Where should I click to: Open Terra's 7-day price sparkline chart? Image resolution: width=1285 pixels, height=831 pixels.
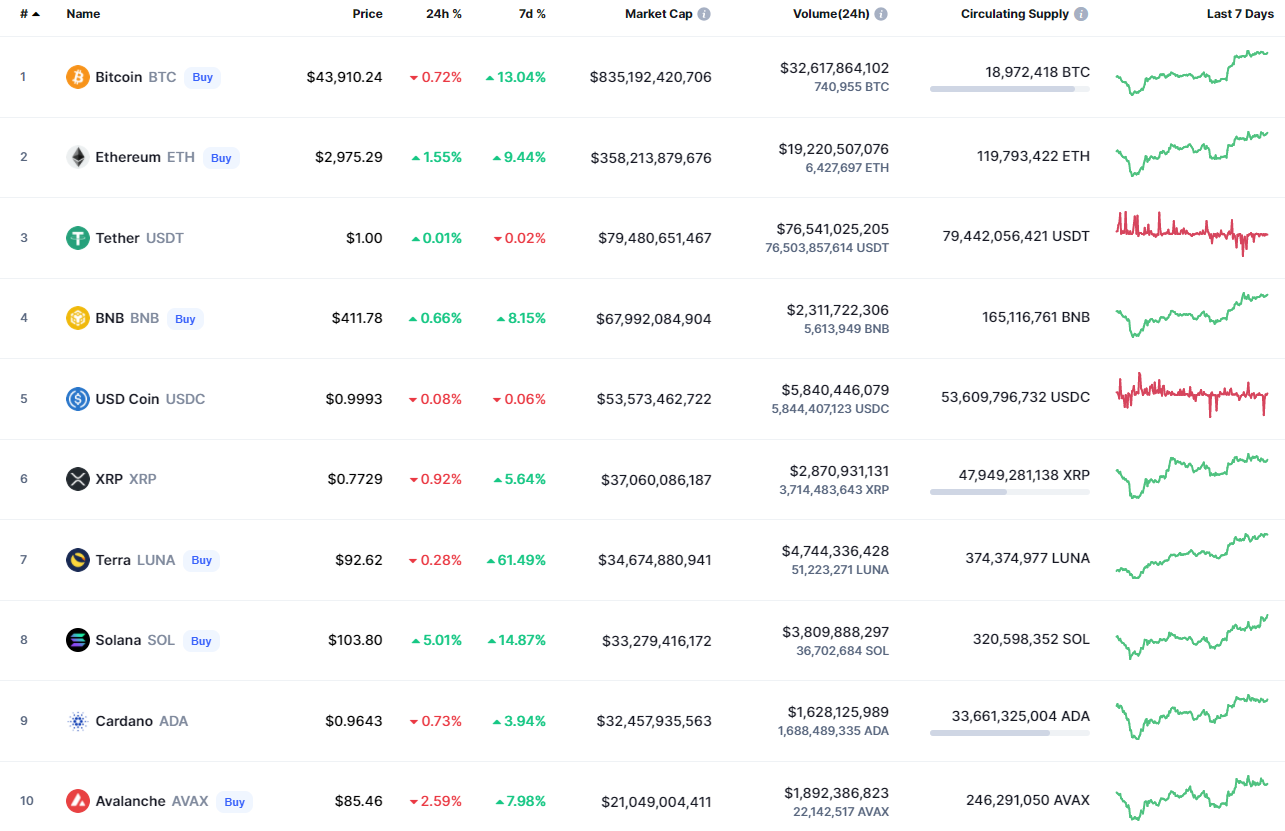tap(1192, 556)
